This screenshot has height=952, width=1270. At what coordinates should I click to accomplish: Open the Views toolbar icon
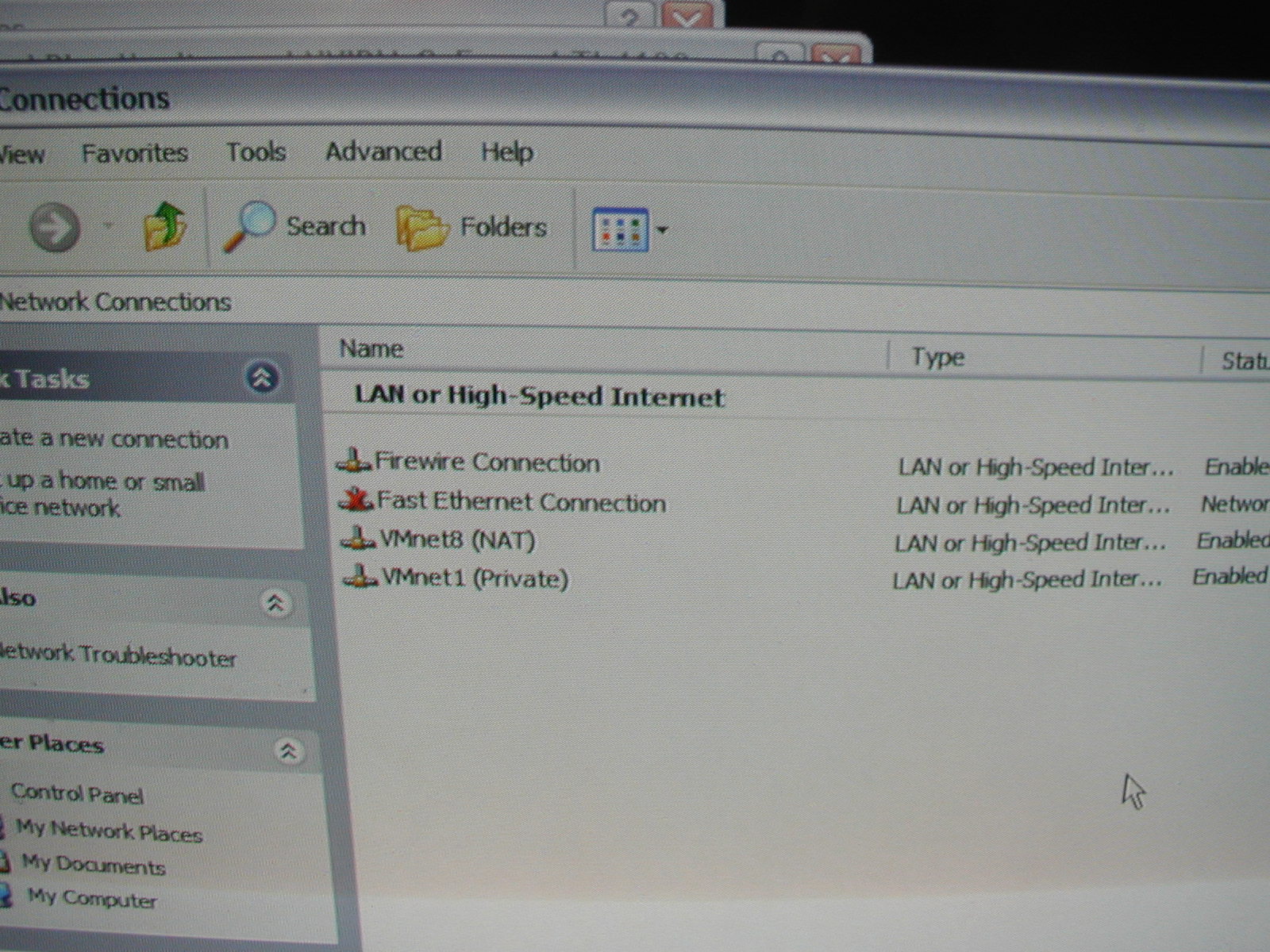(621, 230)
